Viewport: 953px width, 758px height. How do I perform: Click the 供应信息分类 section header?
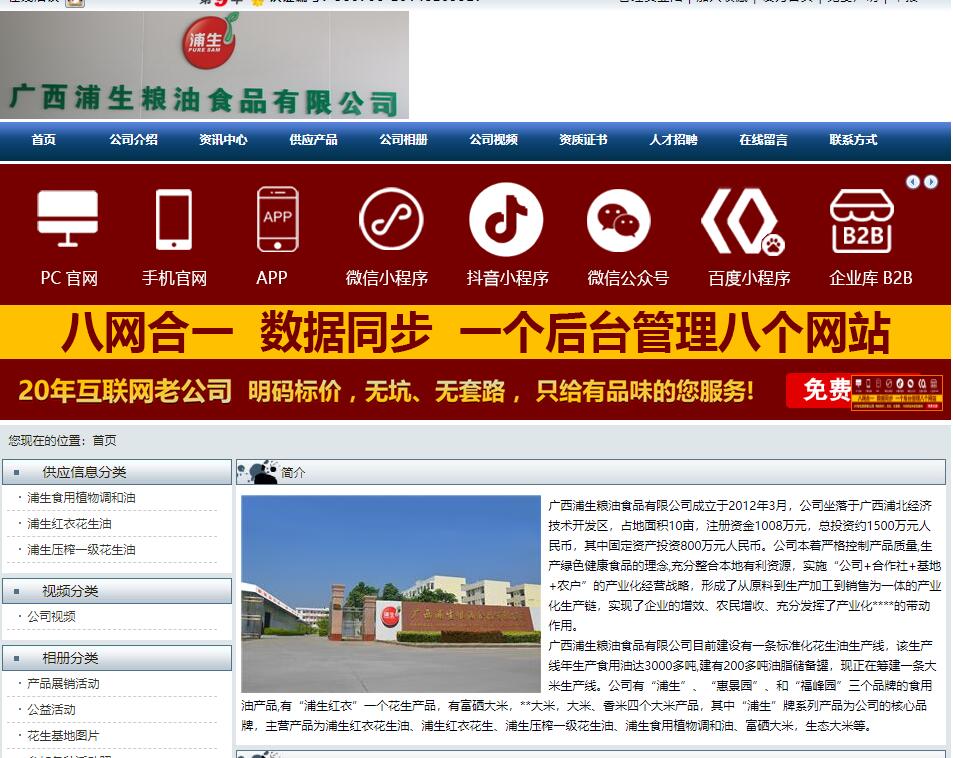click(x=117, y=472)
